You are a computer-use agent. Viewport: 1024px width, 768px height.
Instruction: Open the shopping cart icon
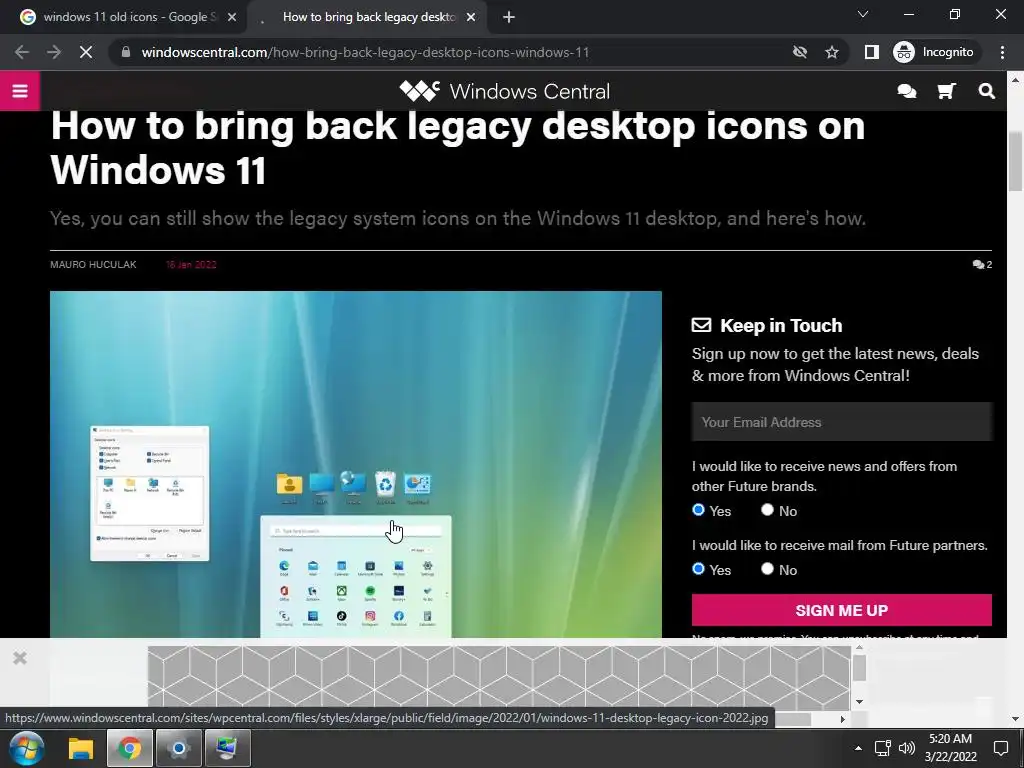[x=946, y=91]
